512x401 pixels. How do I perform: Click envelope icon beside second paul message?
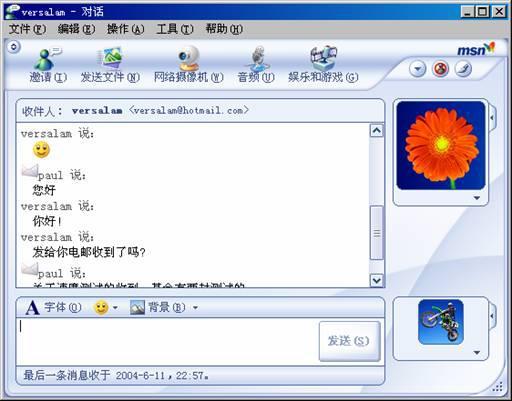30,269
